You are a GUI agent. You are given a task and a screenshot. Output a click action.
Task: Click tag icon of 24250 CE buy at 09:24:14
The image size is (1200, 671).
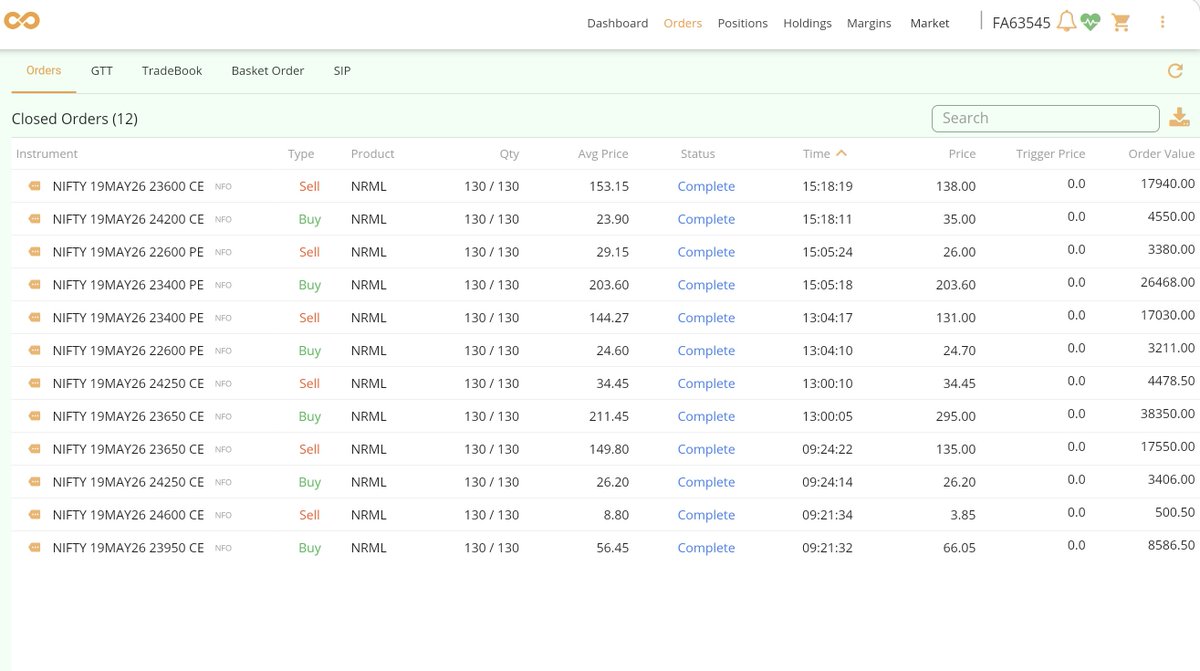35,482
